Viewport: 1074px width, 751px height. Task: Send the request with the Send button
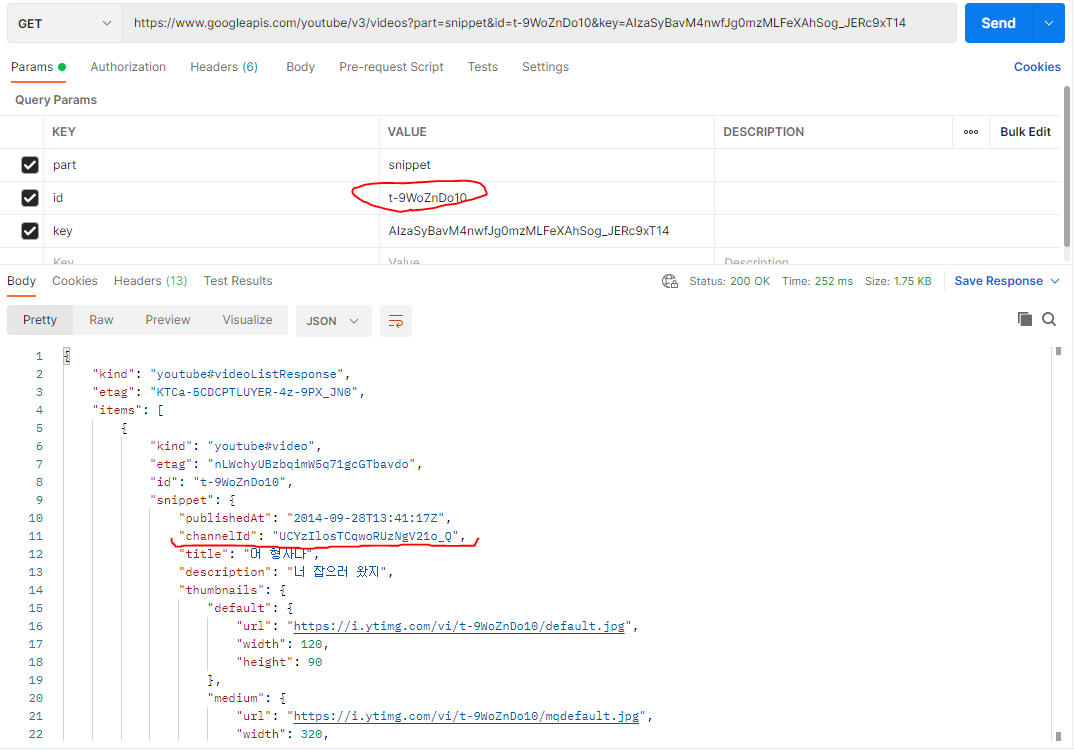pyautogui.click(x=998, y=23)
